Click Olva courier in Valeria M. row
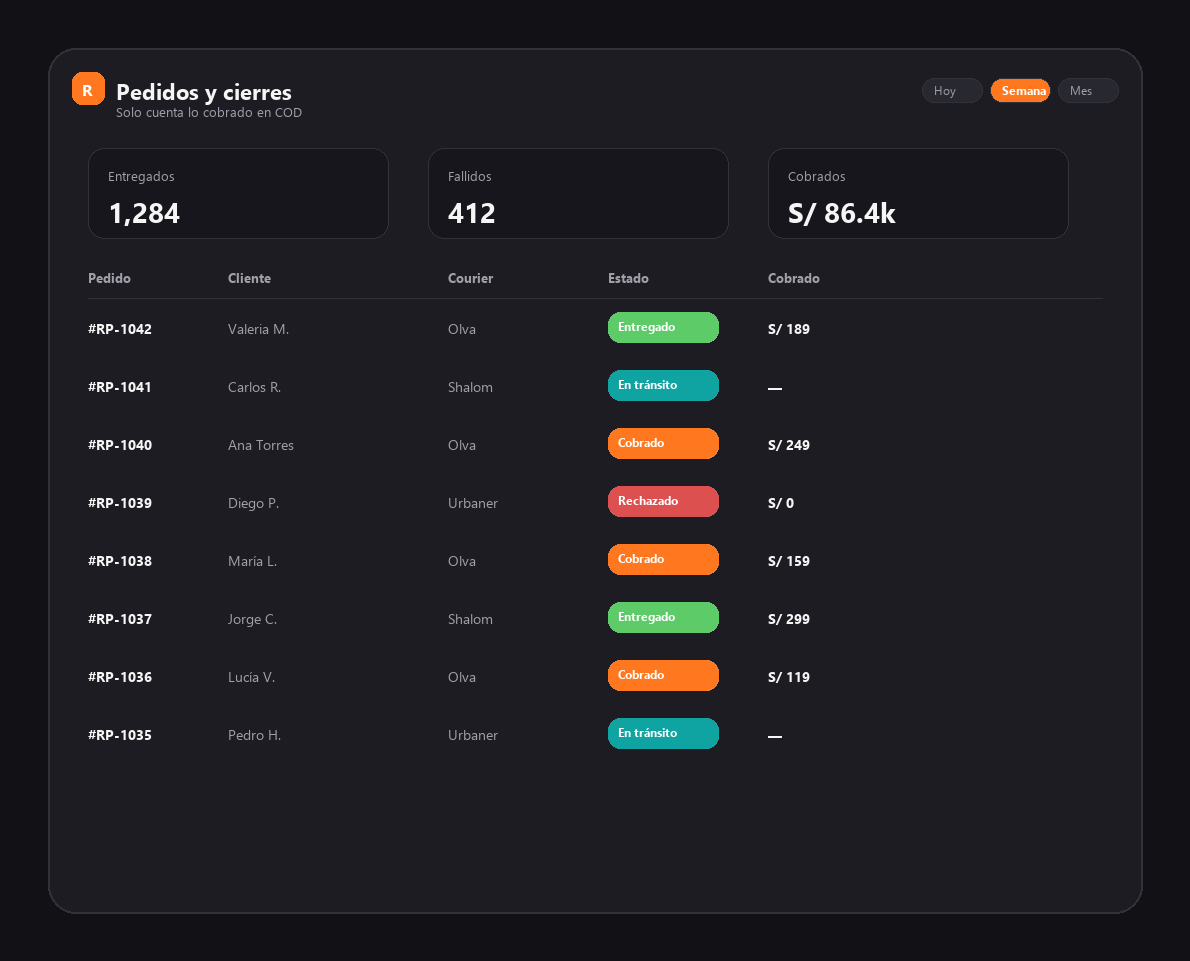This screenshot has height=961, width=1190. point(461,329)
